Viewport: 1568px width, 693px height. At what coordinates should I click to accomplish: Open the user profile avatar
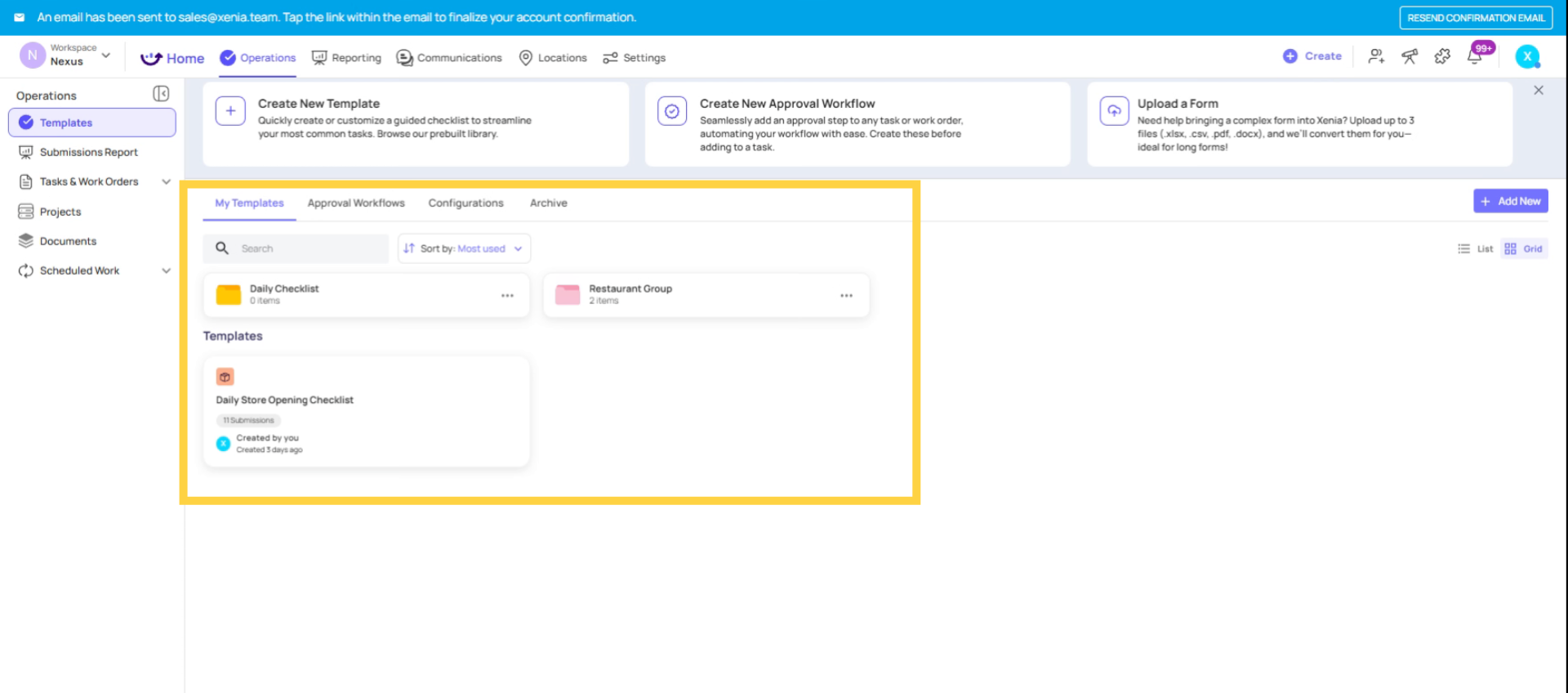[x=1527, y=56]
